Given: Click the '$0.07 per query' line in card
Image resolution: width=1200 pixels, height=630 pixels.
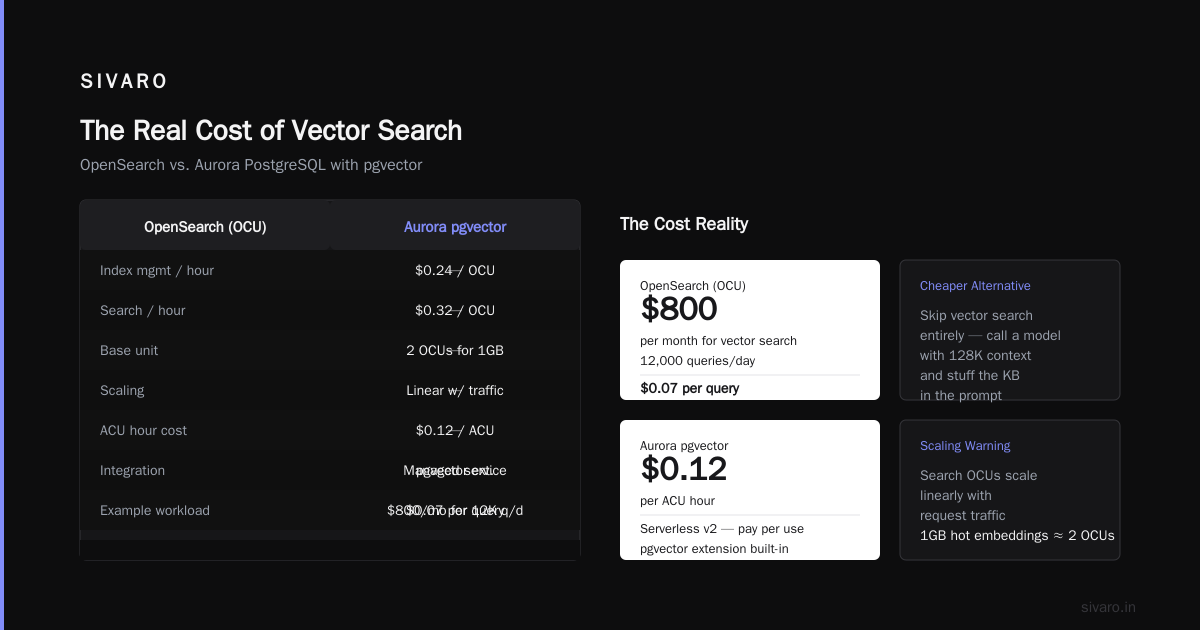Looking at the screenshot, I should click(690, 388).
